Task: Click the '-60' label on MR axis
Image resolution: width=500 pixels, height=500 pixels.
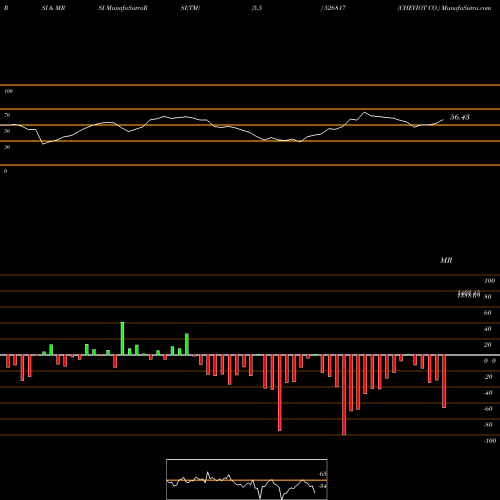Action: (488, 409)
